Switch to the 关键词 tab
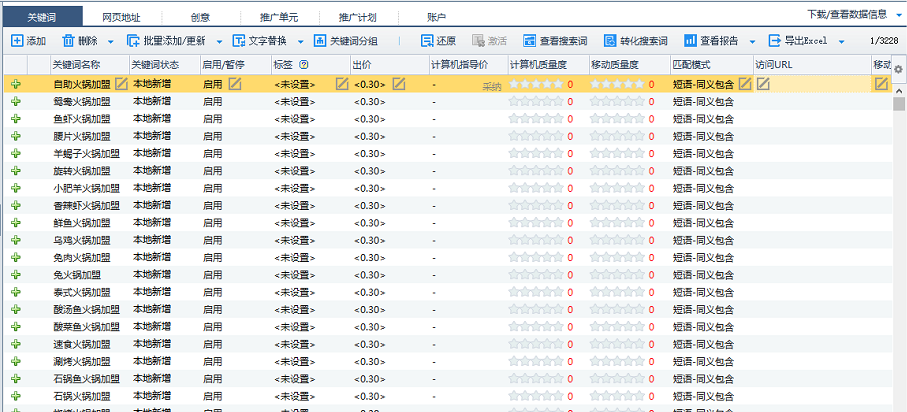The height and width of the screenshot is (412, 907). coord(42,17)
